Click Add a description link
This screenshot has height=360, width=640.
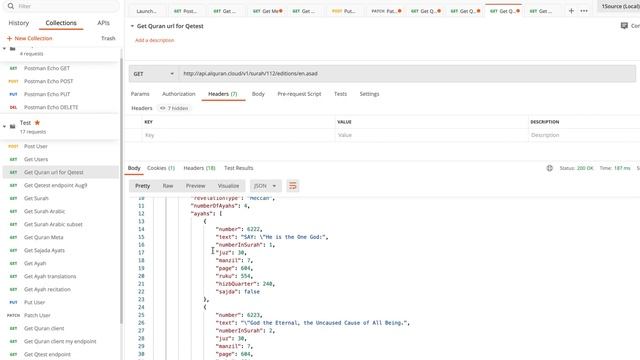155,40
